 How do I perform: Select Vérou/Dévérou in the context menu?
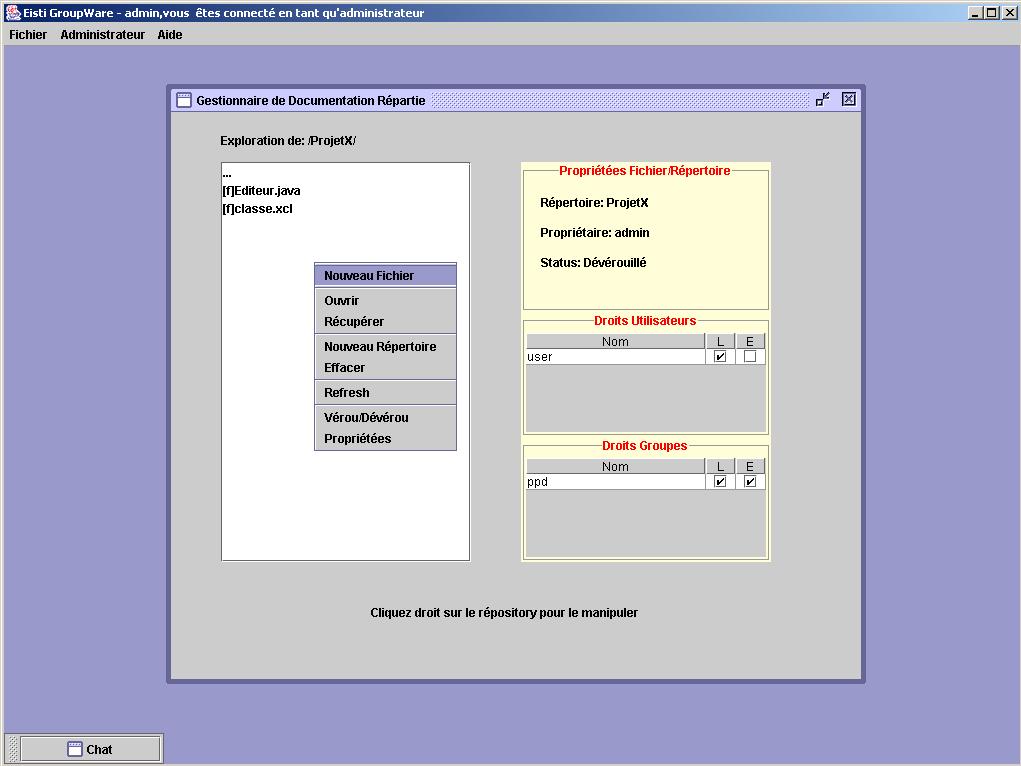(366, 418)
